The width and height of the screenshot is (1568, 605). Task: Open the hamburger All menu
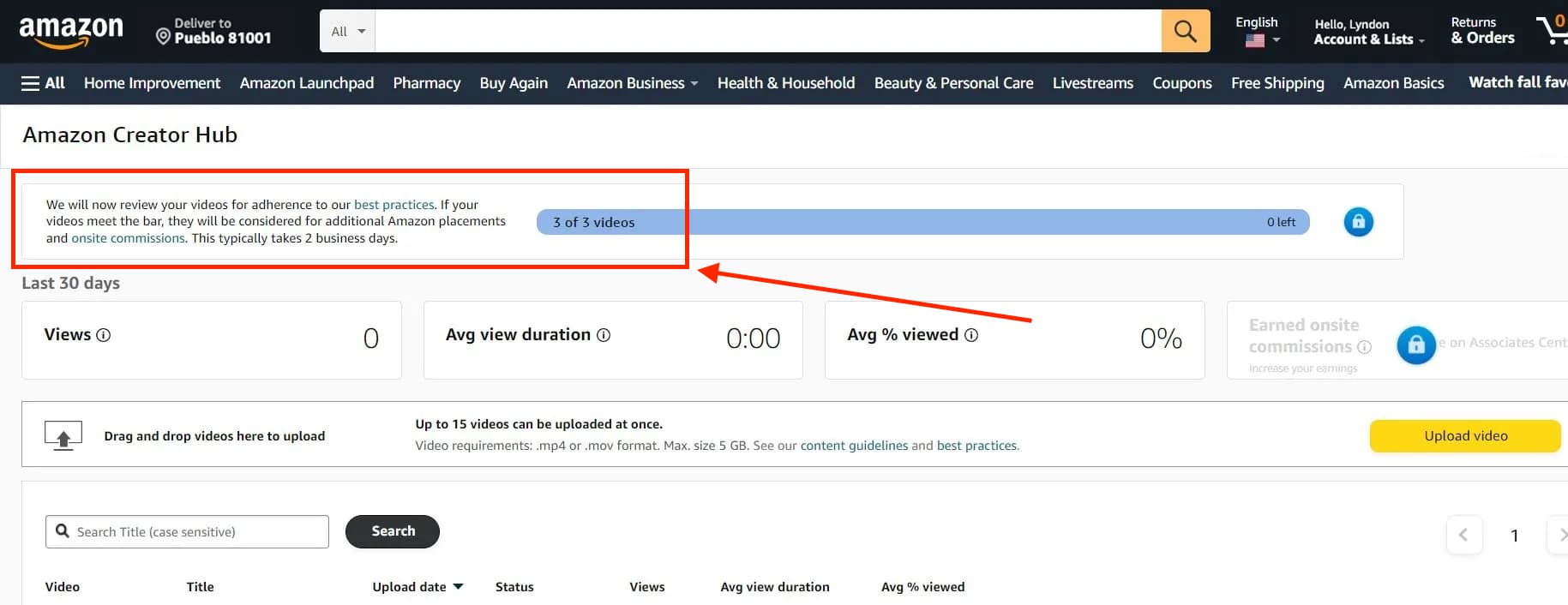(43, 83)
